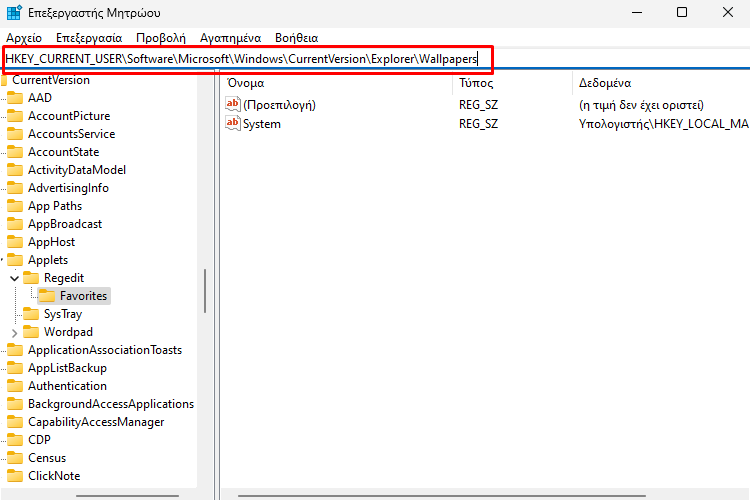The height and width of the screenshot is (500, 750).
Task: Select the System value name
Action: (262, 124)
